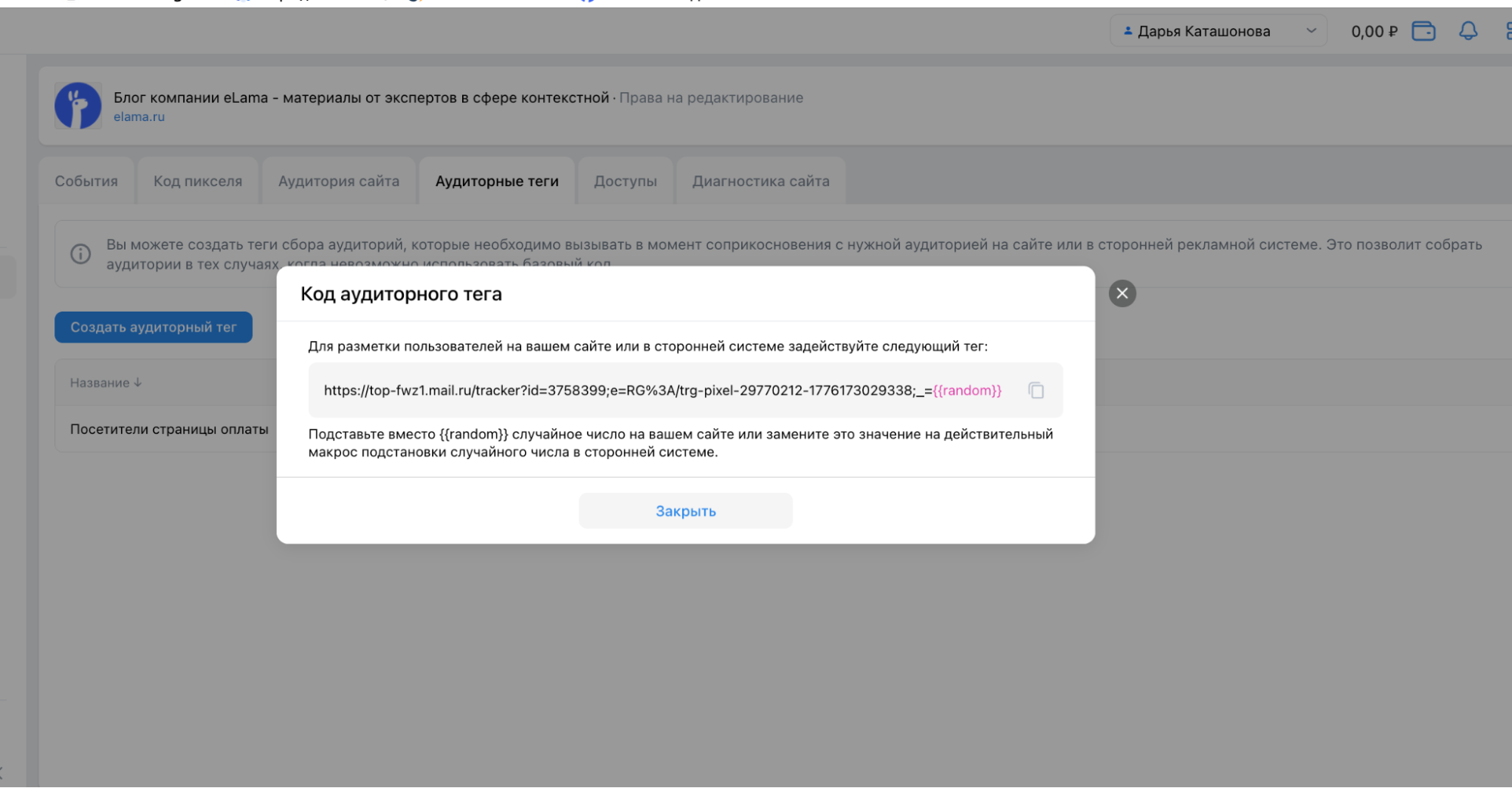Sort by Название column arrow

pos(138,383)
